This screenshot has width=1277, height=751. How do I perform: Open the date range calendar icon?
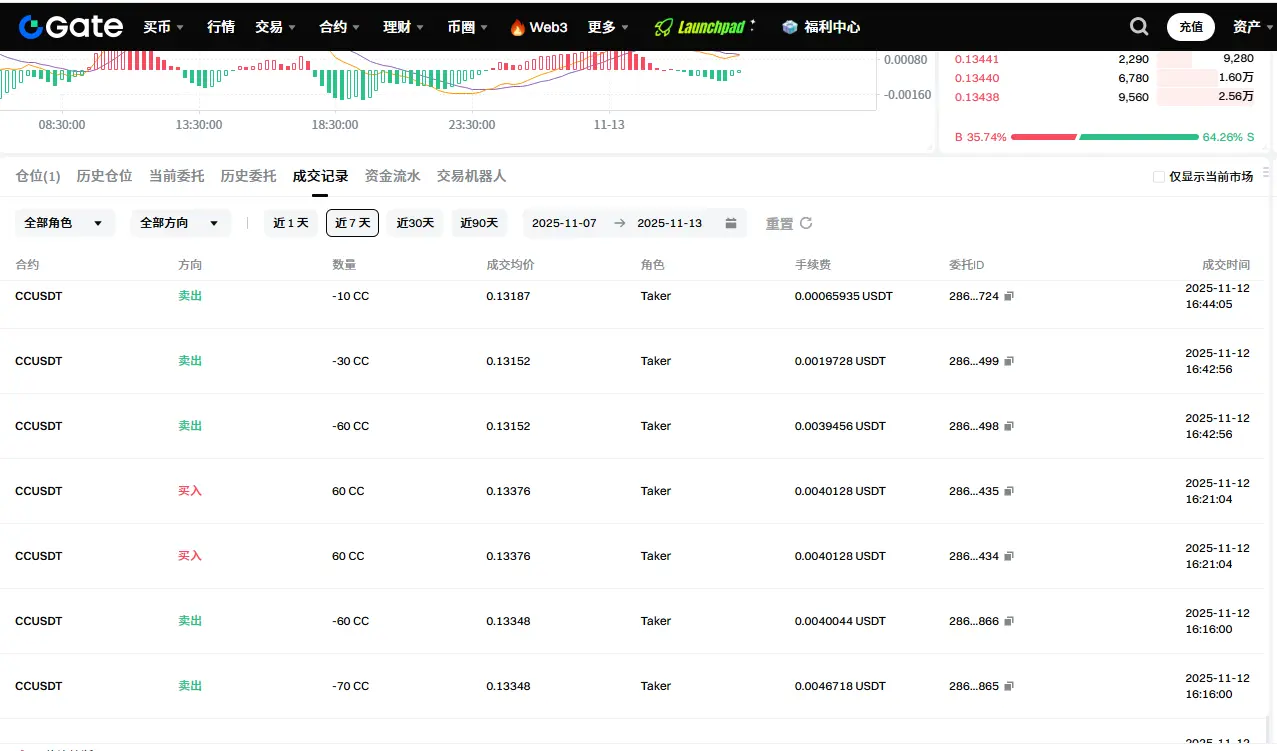coord(731,223)
